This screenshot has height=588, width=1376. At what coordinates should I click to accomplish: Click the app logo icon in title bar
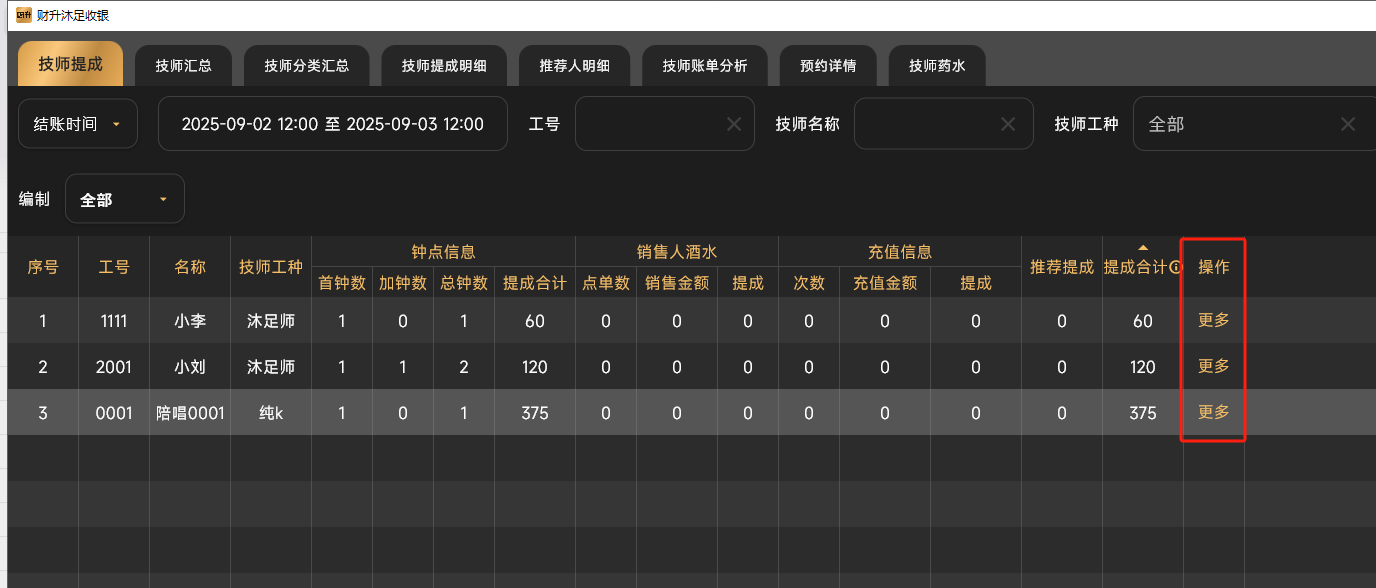point(23,14)
